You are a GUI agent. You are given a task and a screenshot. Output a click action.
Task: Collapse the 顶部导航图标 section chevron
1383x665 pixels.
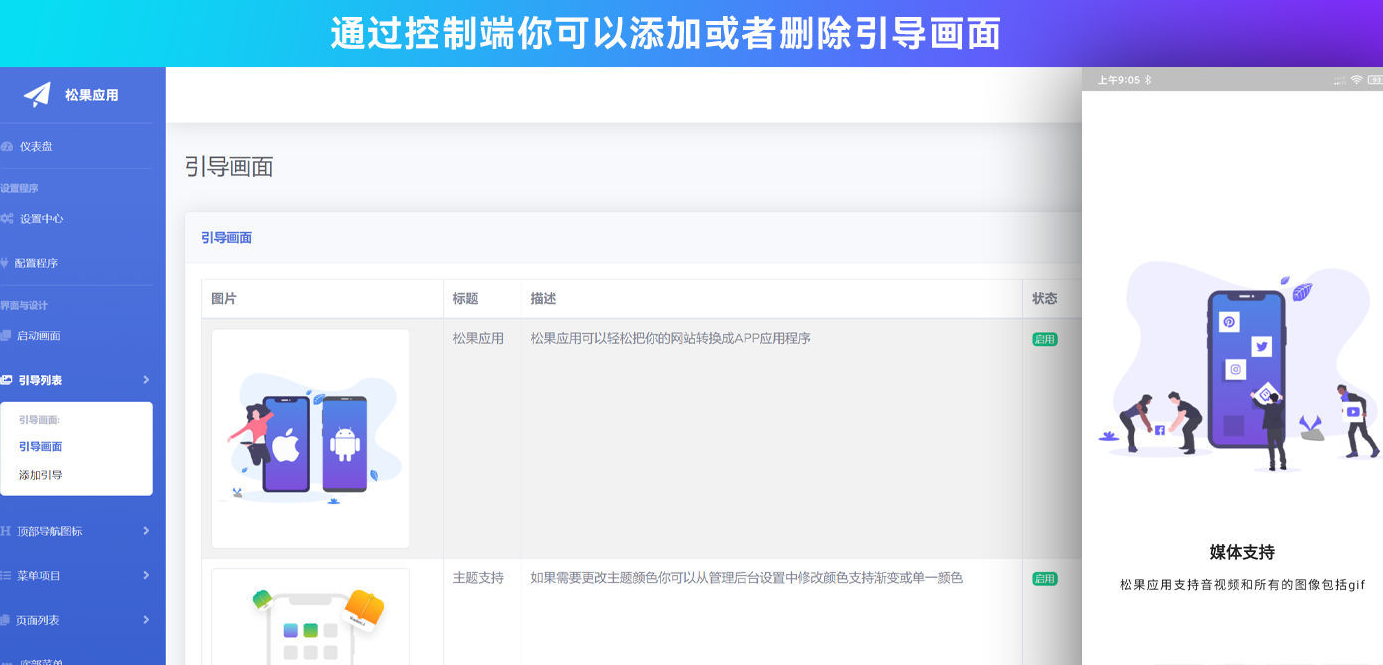tap(146, 530)
